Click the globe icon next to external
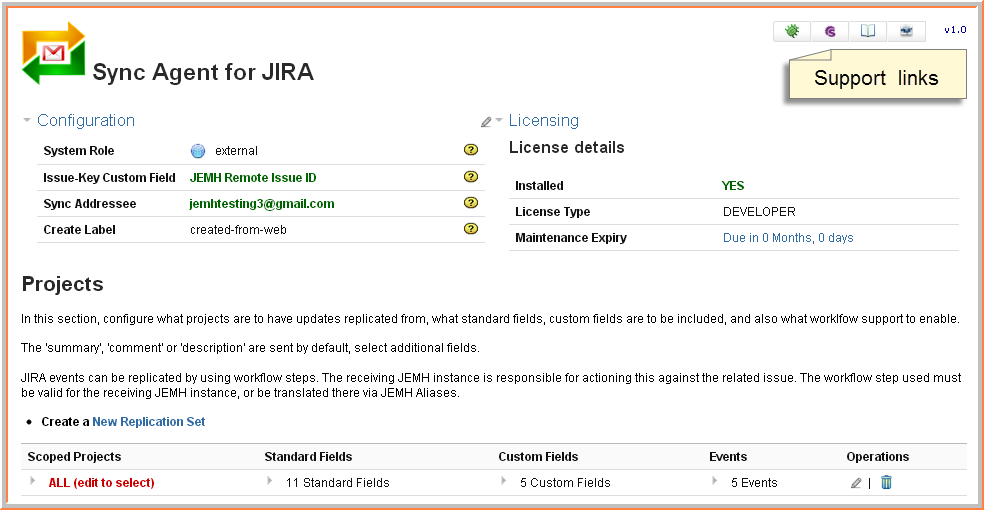 tap(198, 151)
